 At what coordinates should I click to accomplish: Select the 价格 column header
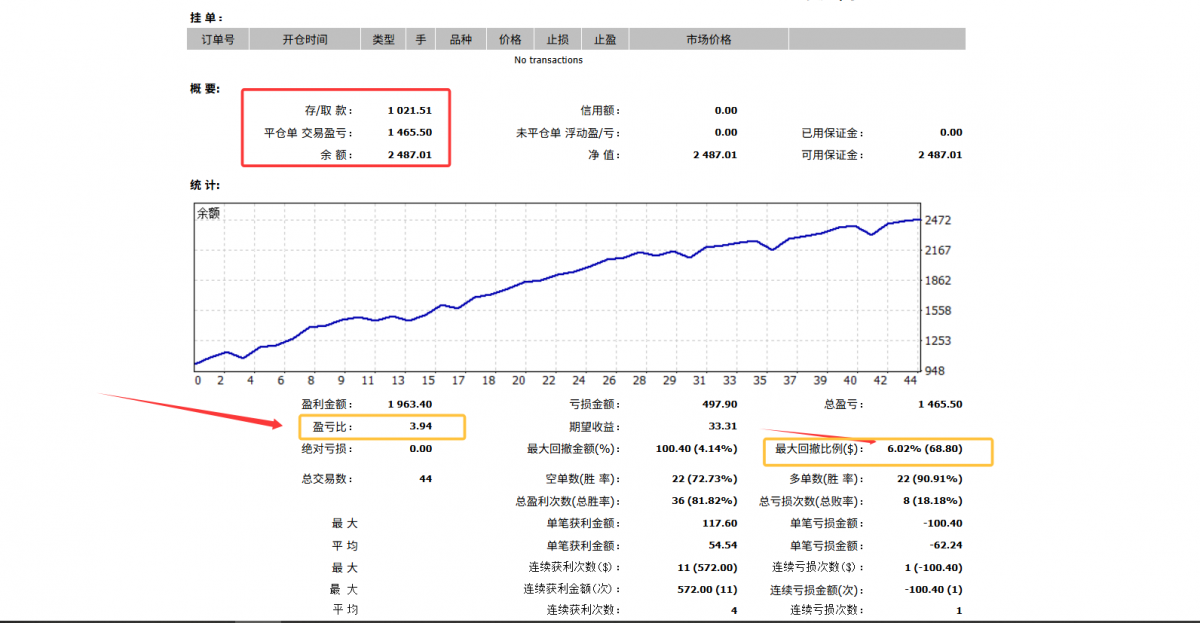pos(510,40)
